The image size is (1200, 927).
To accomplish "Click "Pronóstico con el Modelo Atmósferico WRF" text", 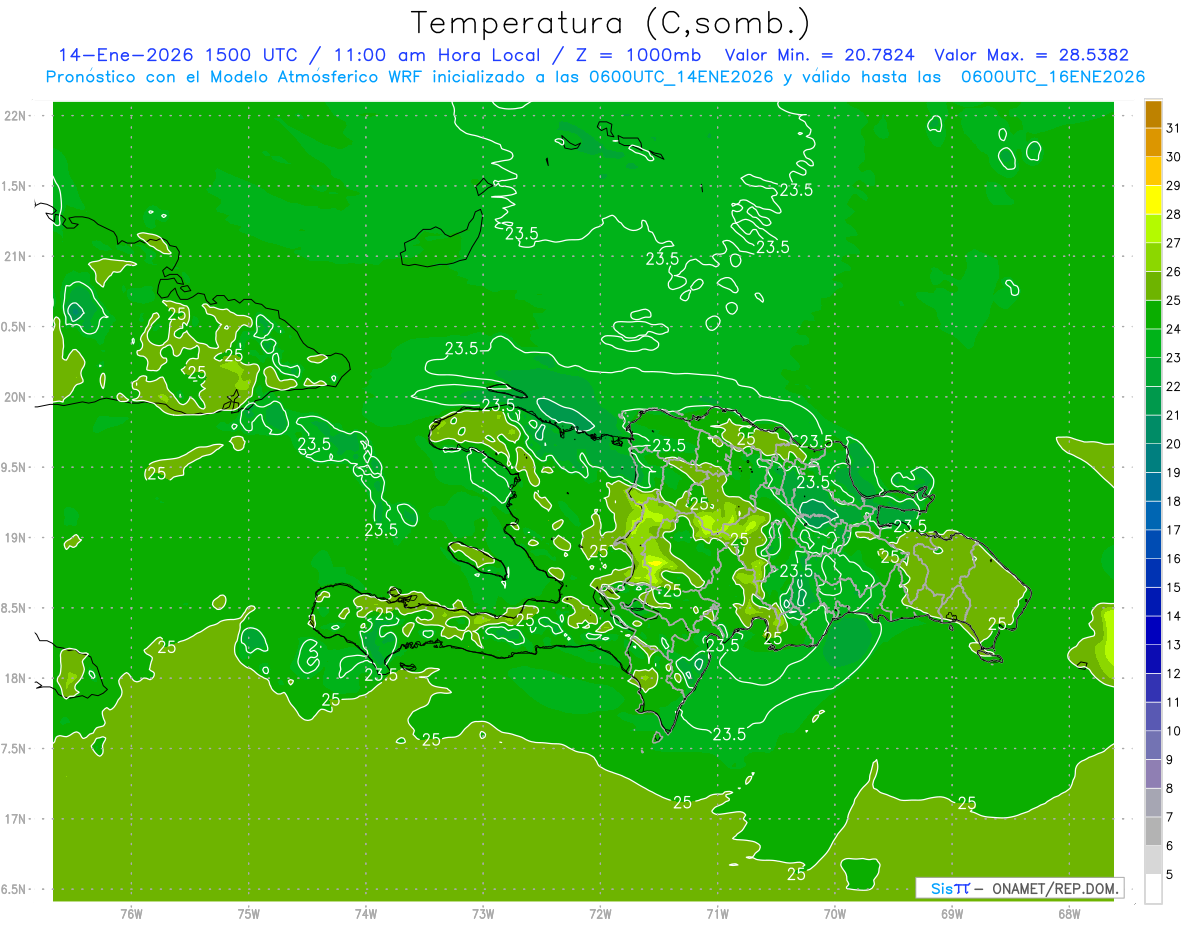I will point(236,77).
